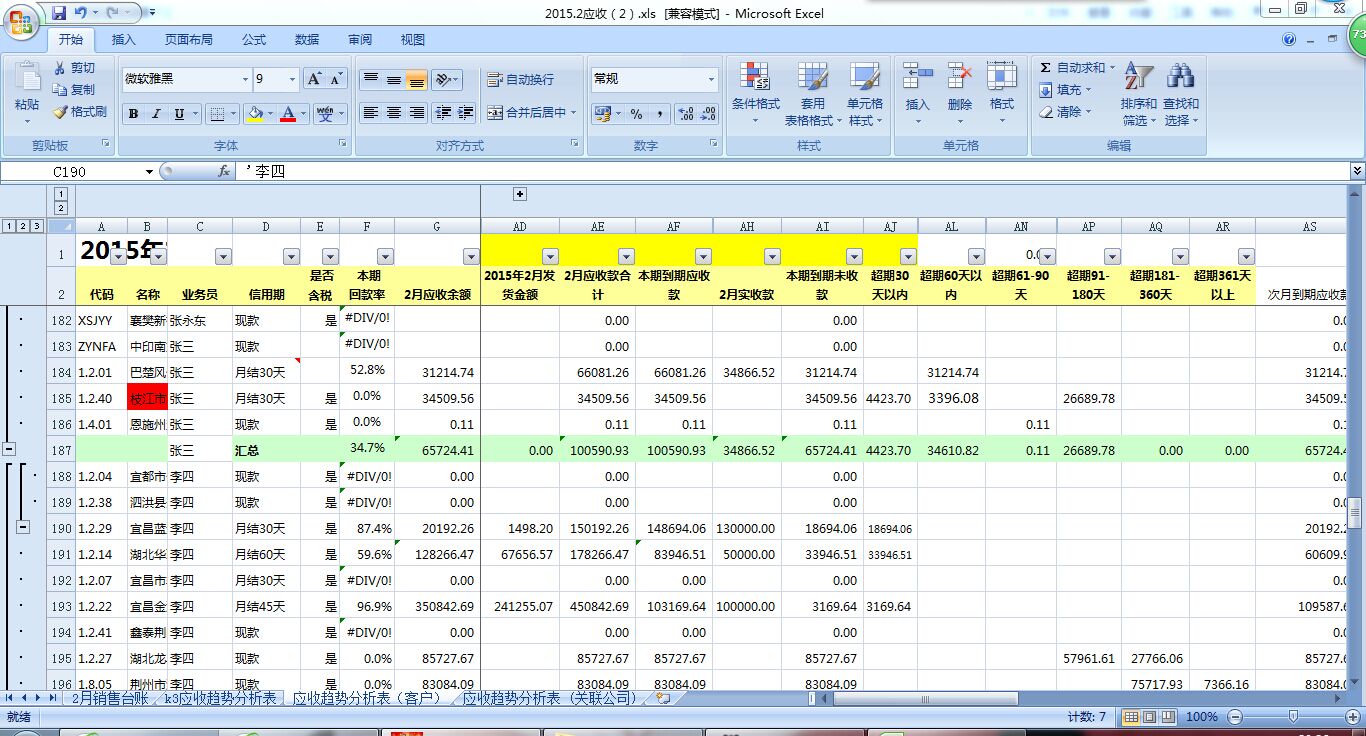The height and width of the screenshot is (736, 1366).
Task: Switch to 插入 ribbon tab
Action: pos(124,40)
